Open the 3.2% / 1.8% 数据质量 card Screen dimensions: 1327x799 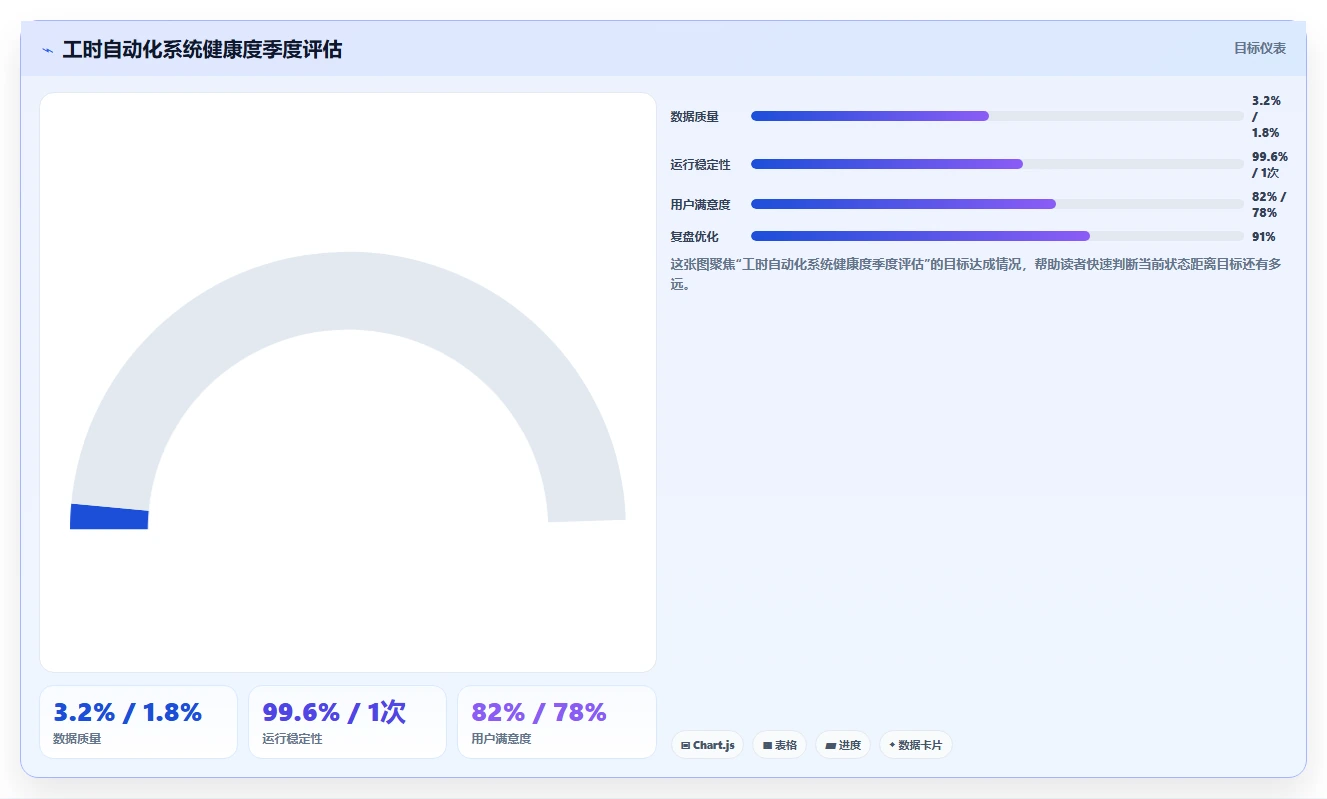coord(138,722)
